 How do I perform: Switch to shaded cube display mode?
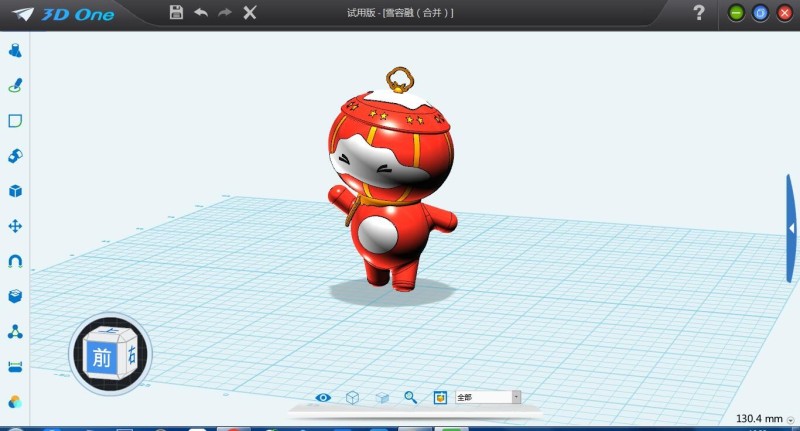382,397
